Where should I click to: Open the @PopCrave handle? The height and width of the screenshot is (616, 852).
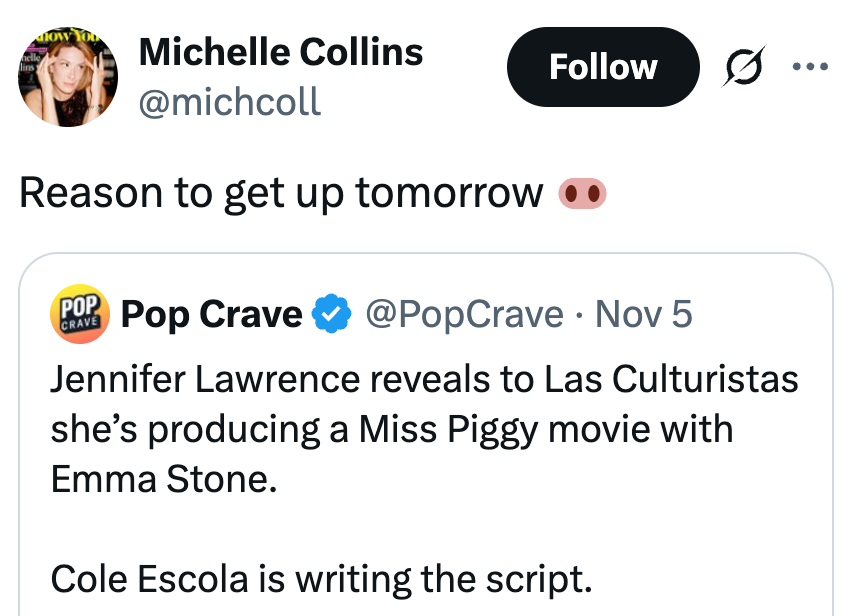pos(466,315)
